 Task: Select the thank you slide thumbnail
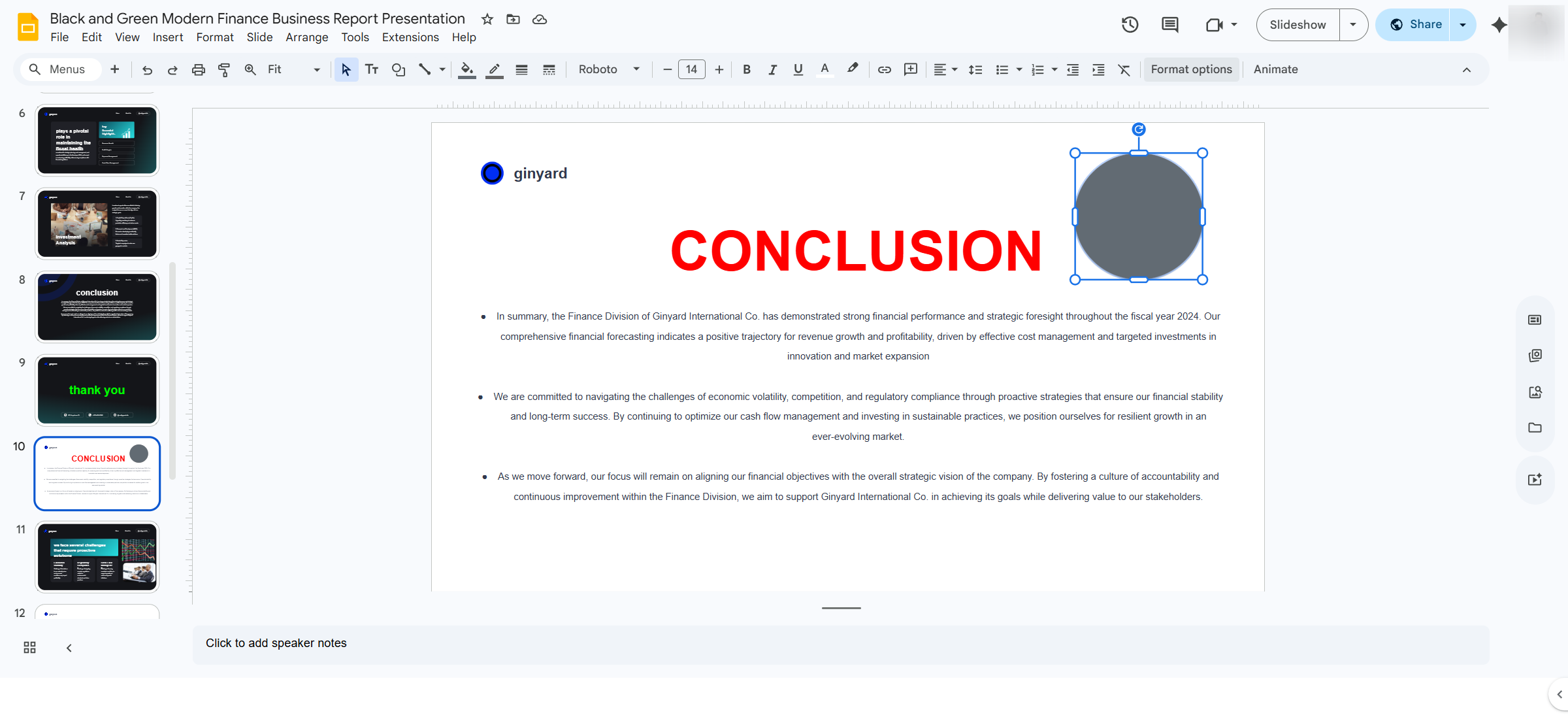click(97, 390)
